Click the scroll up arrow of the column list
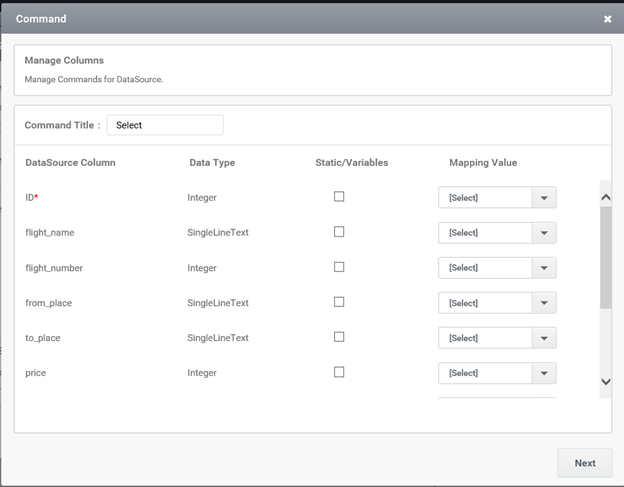The height and width of the screenshot is (487, 624). pos(606,197)
